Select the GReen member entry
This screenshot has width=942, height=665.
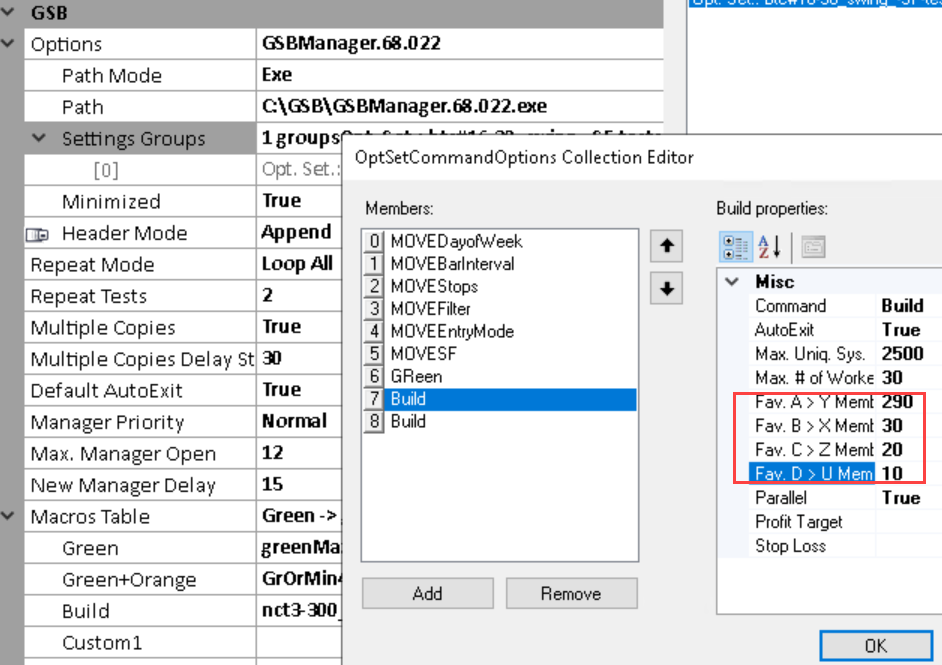(416, 376)
